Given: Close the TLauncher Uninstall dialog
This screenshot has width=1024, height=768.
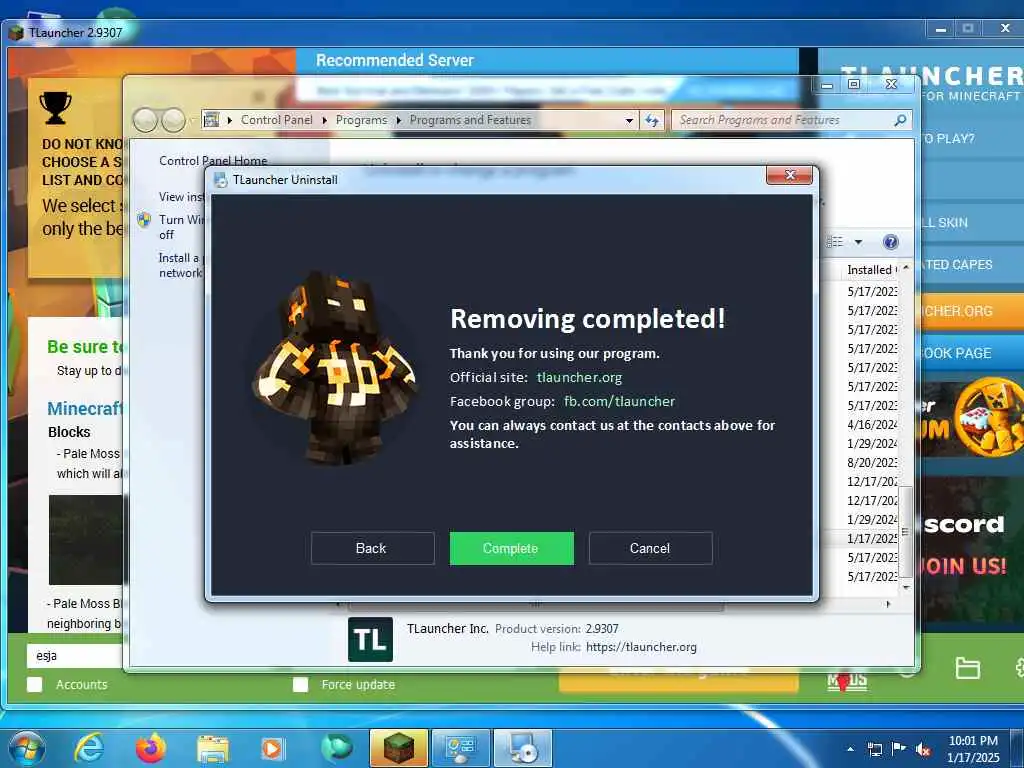Looking at the screenshot, I should click(x=790, y=175).
